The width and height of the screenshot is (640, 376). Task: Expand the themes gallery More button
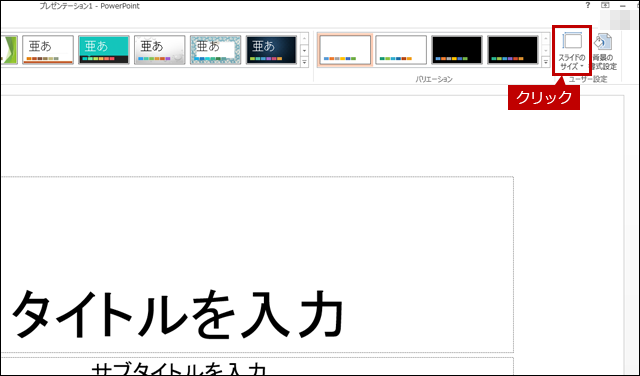point(304,62)
